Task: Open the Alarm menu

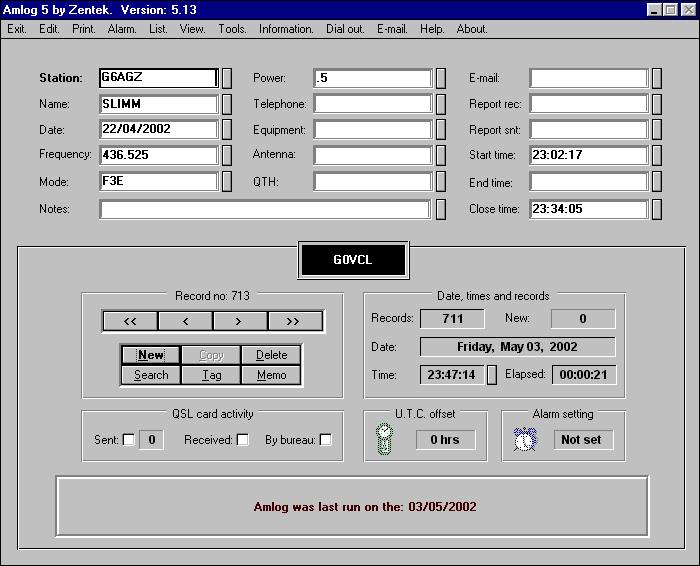Action: (122, 29)
